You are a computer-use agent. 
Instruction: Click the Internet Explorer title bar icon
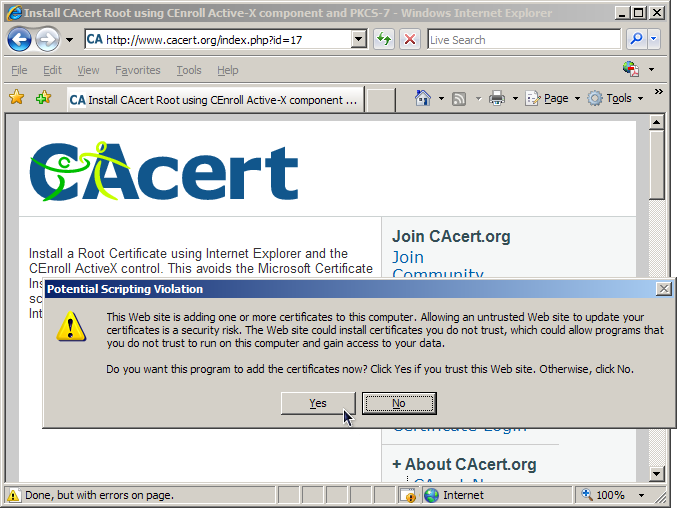click(x=14, y=13)
